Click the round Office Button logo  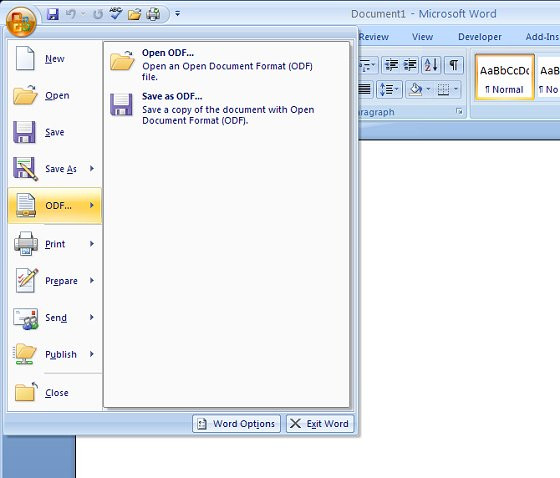click(21, 21)
